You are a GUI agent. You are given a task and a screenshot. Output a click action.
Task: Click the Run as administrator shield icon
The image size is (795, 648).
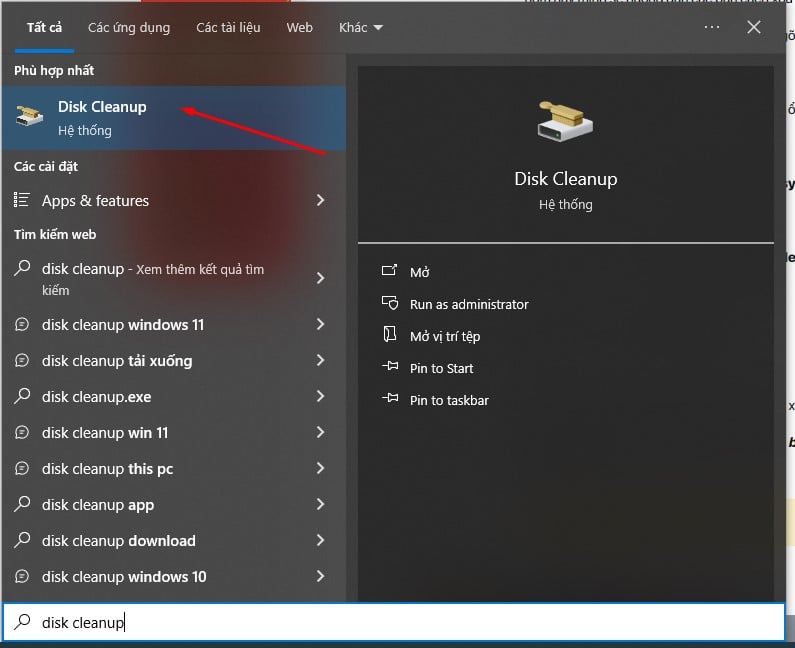point(390,304)
